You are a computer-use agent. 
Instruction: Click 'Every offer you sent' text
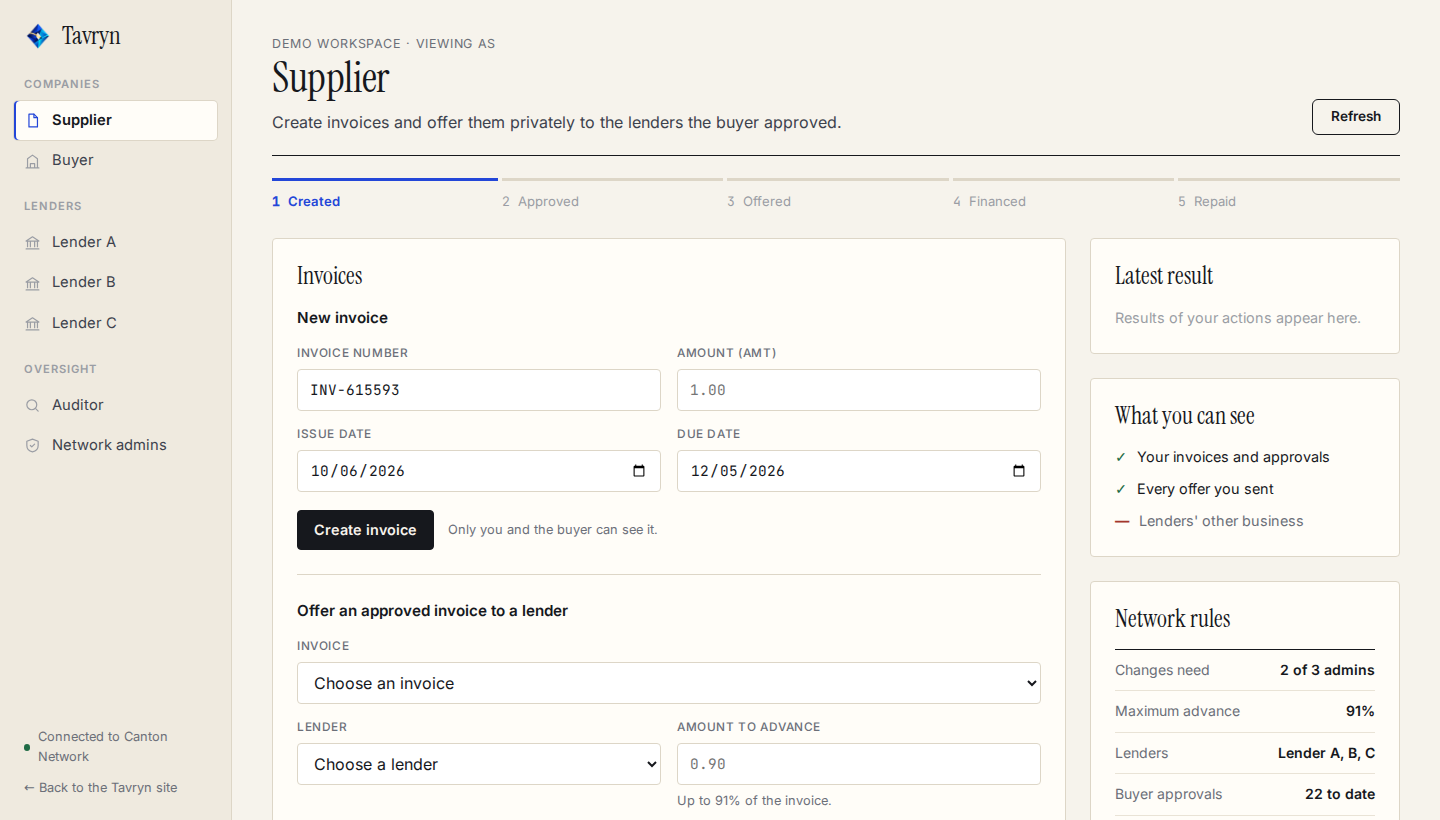point(1205,489)
